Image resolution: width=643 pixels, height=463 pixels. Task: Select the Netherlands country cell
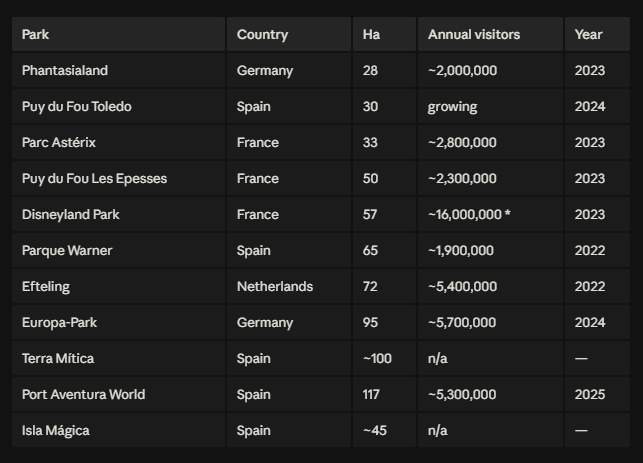click(x=289, y=287)
